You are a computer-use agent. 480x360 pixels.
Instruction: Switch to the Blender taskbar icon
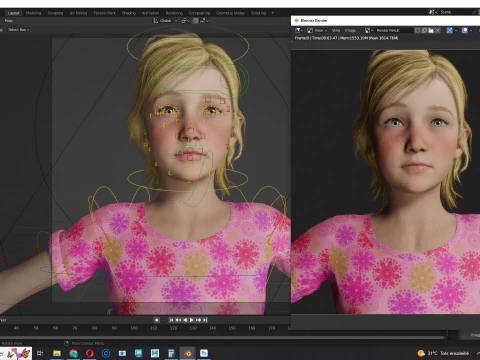(188, 353)
